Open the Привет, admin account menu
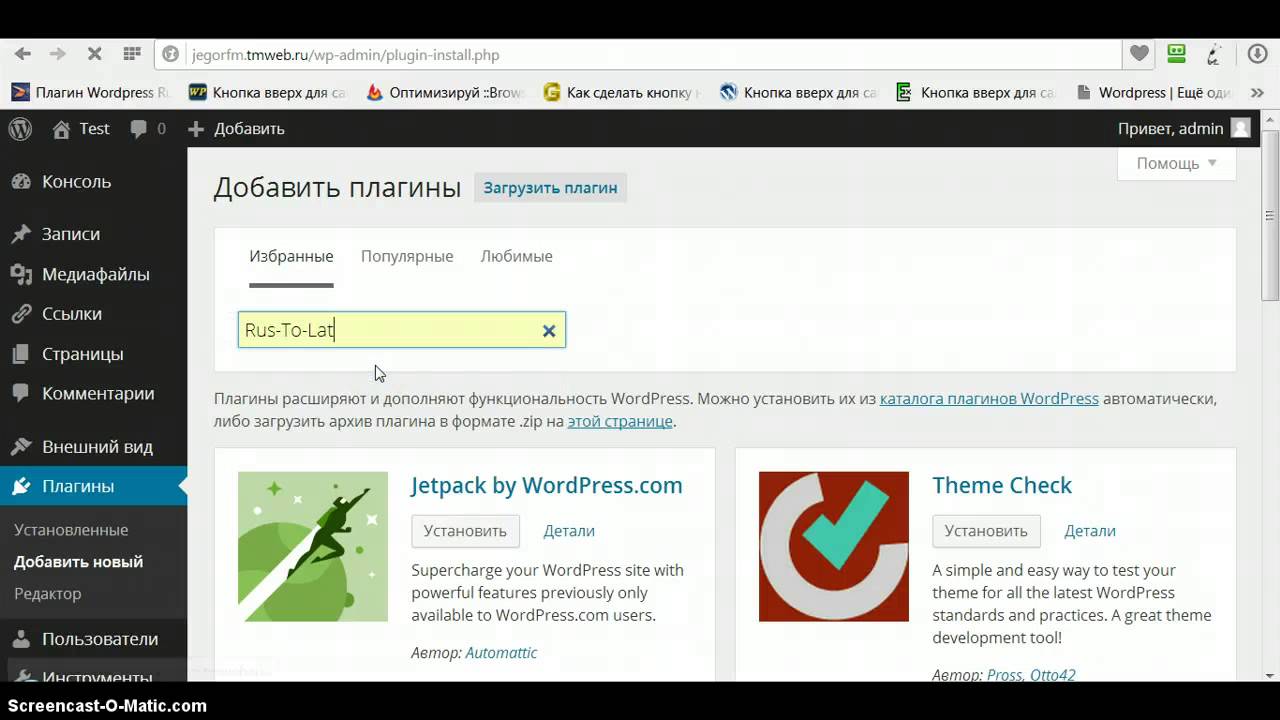Image resolution: width=1280 pixels, height=720 pixels. (x=1183, y=129)
